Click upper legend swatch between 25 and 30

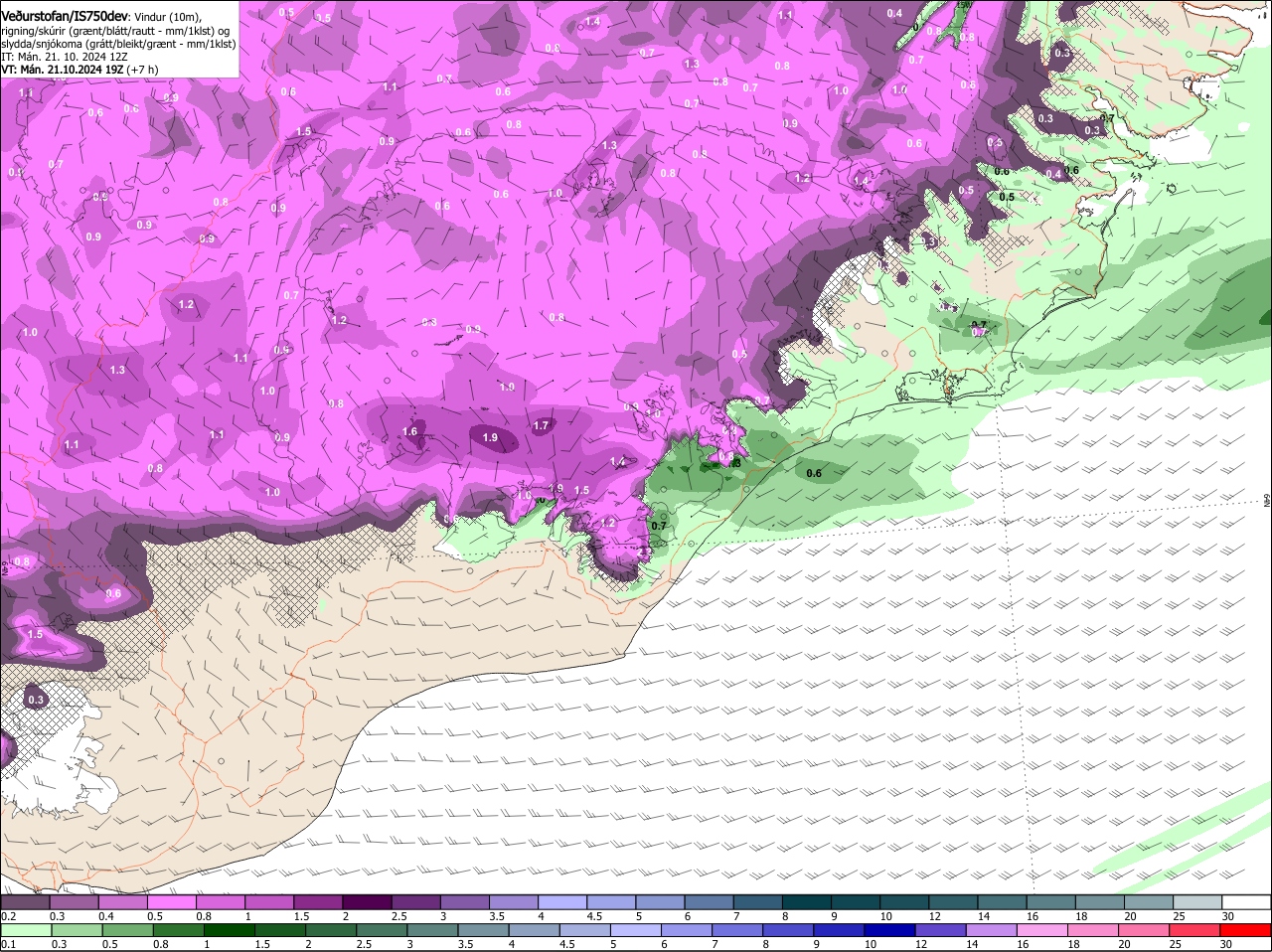point(1198,901)
